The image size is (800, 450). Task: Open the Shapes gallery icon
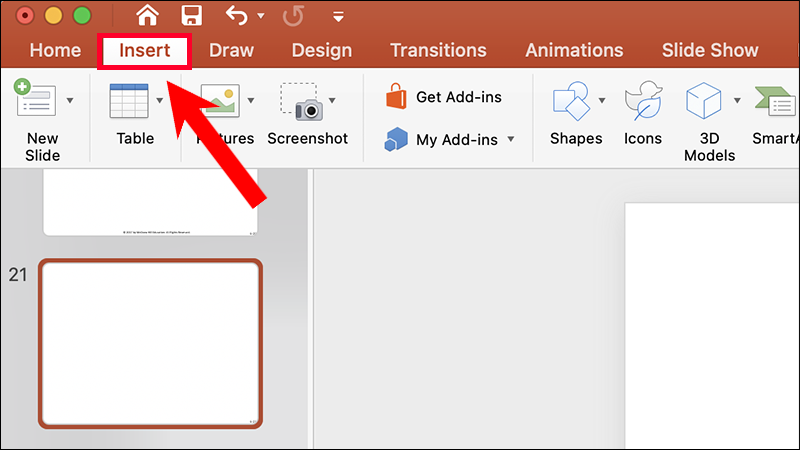(x=571, y=101)
